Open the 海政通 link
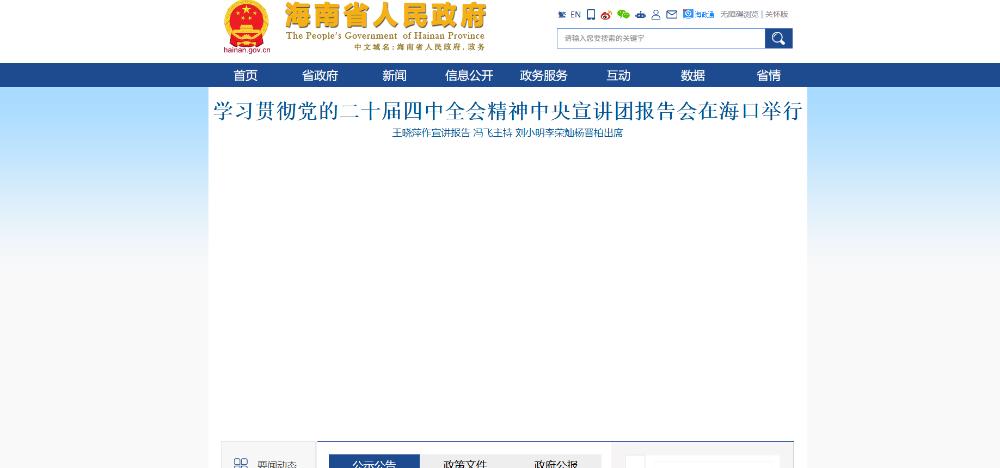 (698, 14)
